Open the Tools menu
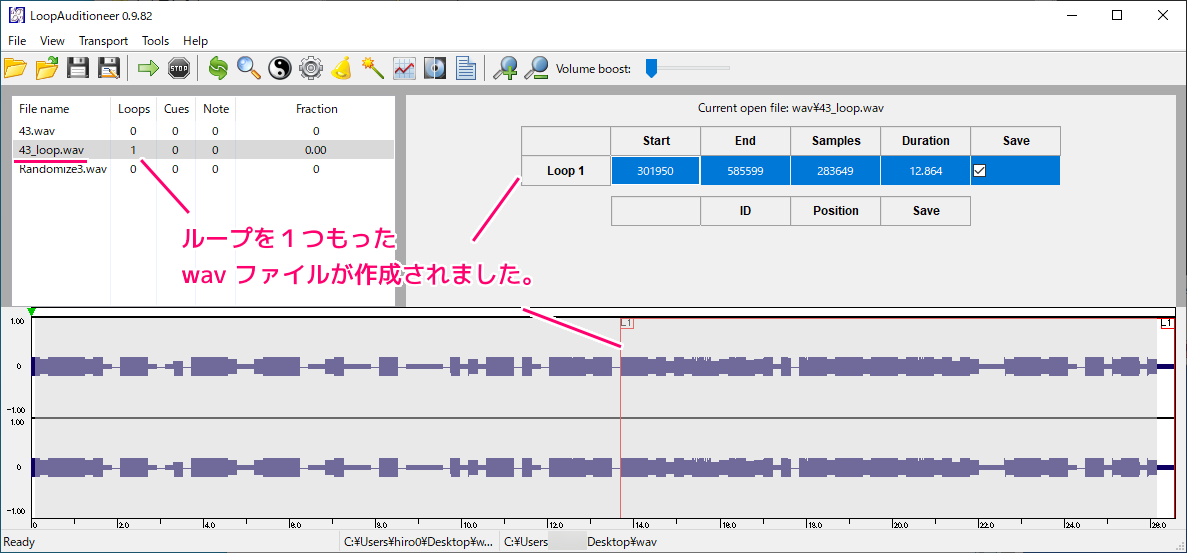Image resolution: width=1187 pixels, height=553 pixels. point(155,41)
